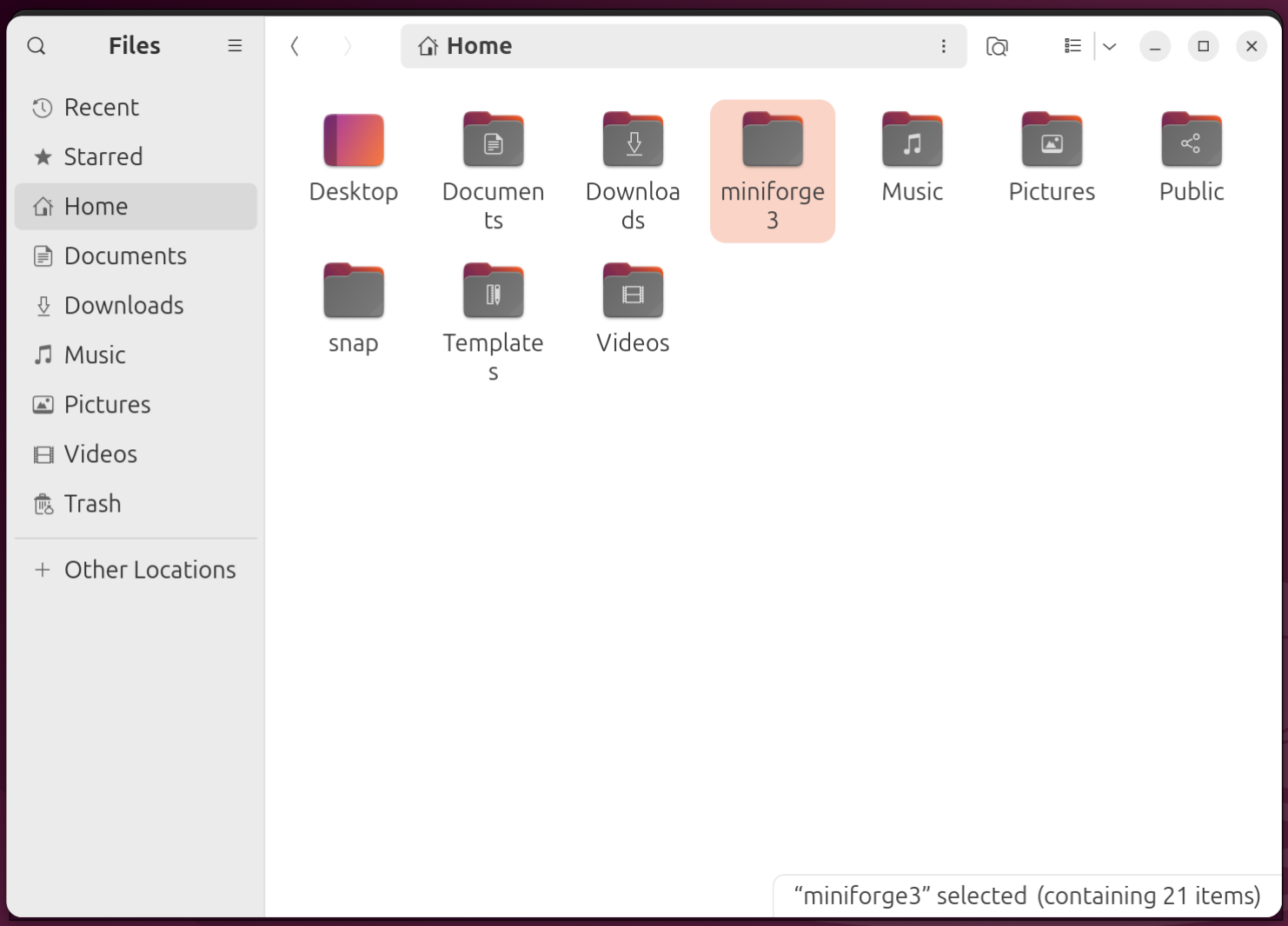Screen dimensions: 1288x926
Task: Select the Music folder icon in grid
Action: coord(913,140)
